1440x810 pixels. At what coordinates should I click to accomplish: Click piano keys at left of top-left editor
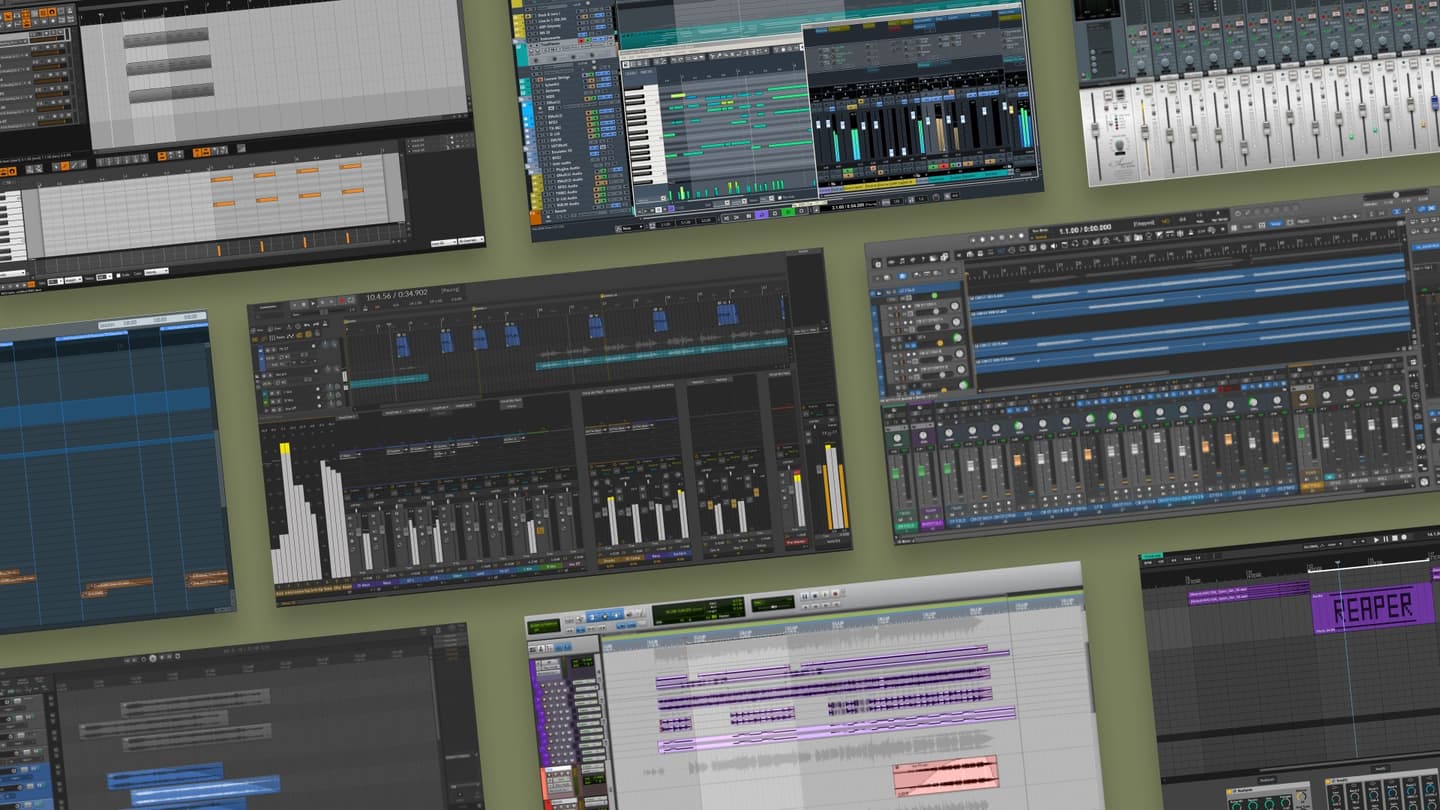click(11, 225)
